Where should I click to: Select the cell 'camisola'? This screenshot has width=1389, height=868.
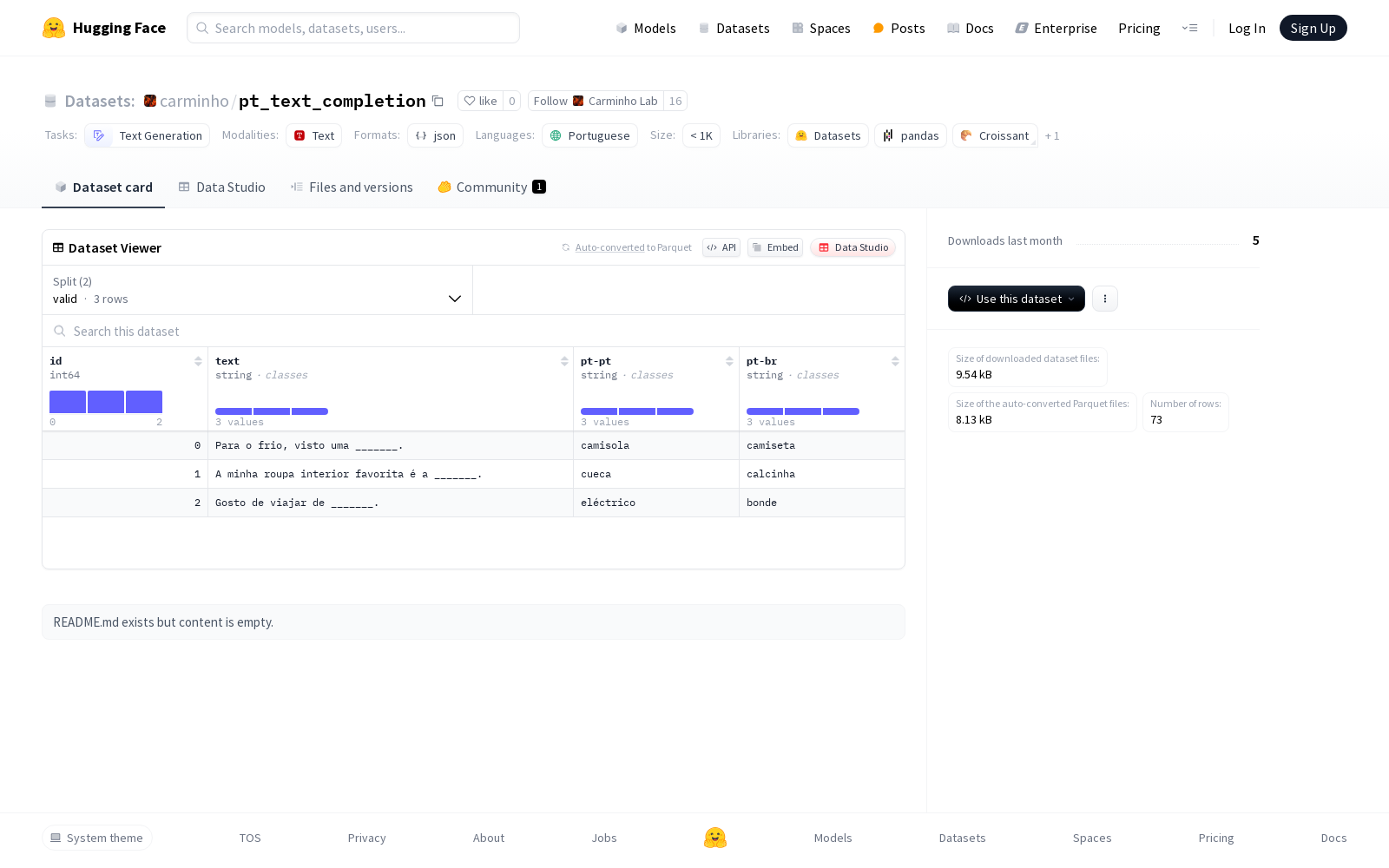[x=656, y=445]
